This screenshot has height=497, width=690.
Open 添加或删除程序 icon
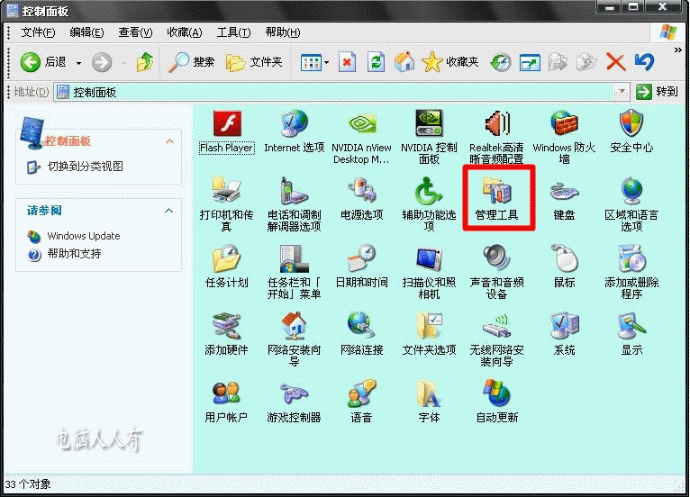[x=631, y=272]
